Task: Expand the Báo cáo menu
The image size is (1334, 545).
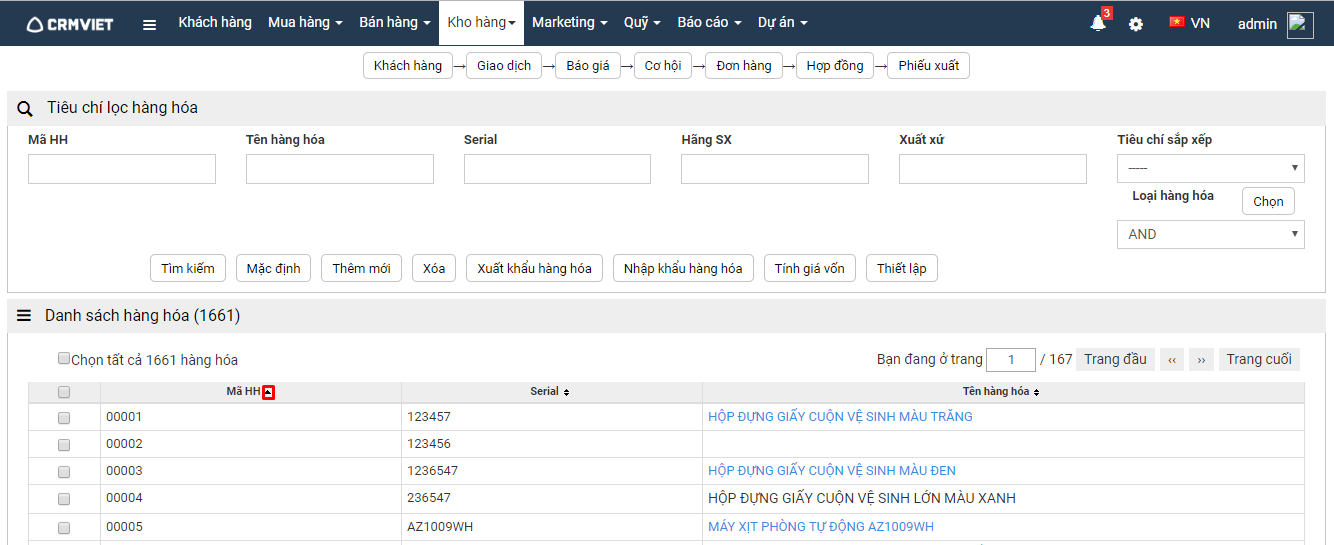Action: (709, 22)
